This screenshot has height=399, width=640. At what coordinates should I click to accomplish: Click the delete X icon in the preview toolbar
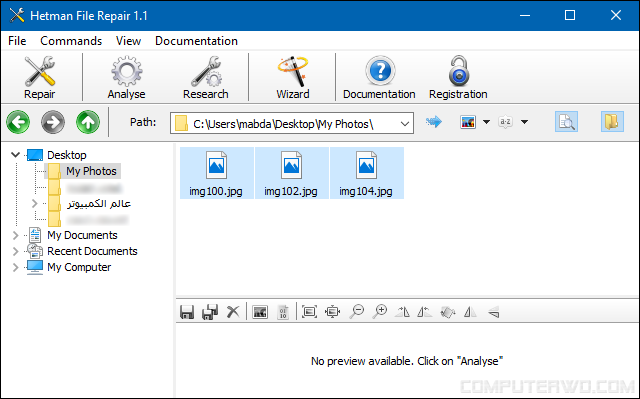pyautogui.click(x=233, y=312)
